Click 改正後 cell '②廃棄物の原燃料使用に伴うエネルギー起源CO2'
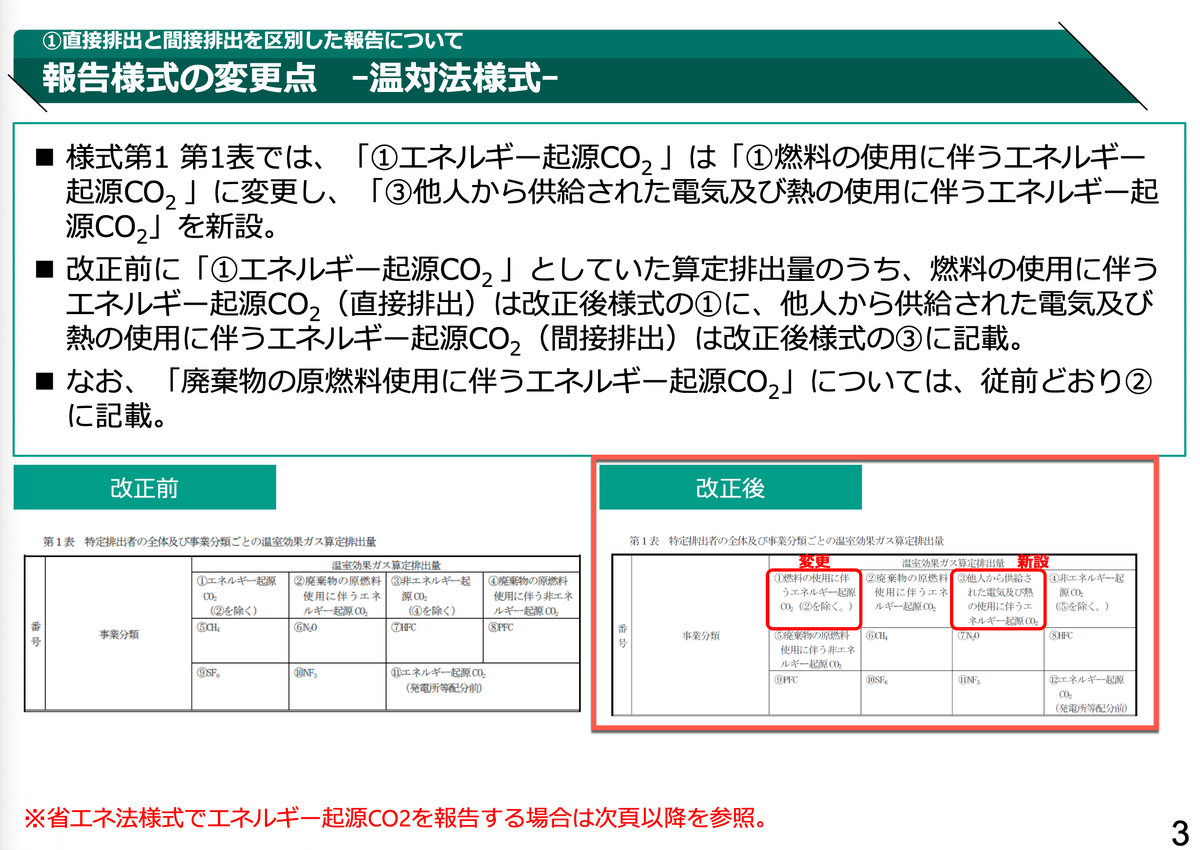 coord(905,599)
